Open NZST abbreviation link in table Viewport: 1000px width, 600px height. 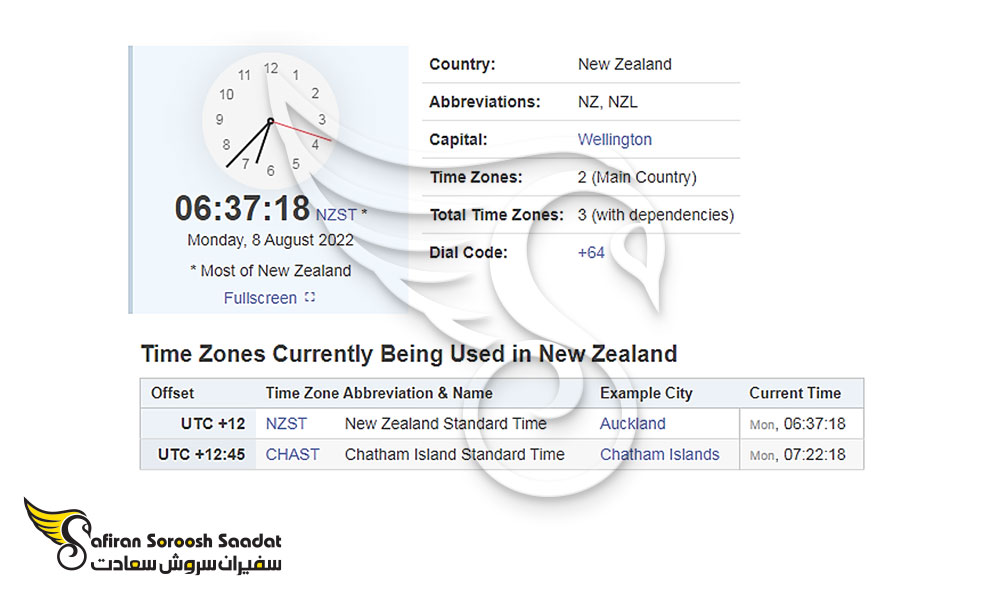click(x=286, y=423)
